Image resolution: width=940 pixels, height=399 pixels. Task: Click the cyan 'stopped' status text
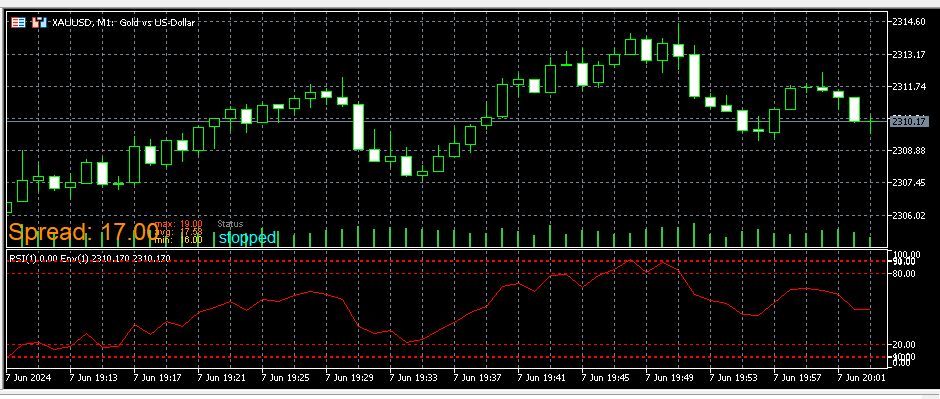248,238
